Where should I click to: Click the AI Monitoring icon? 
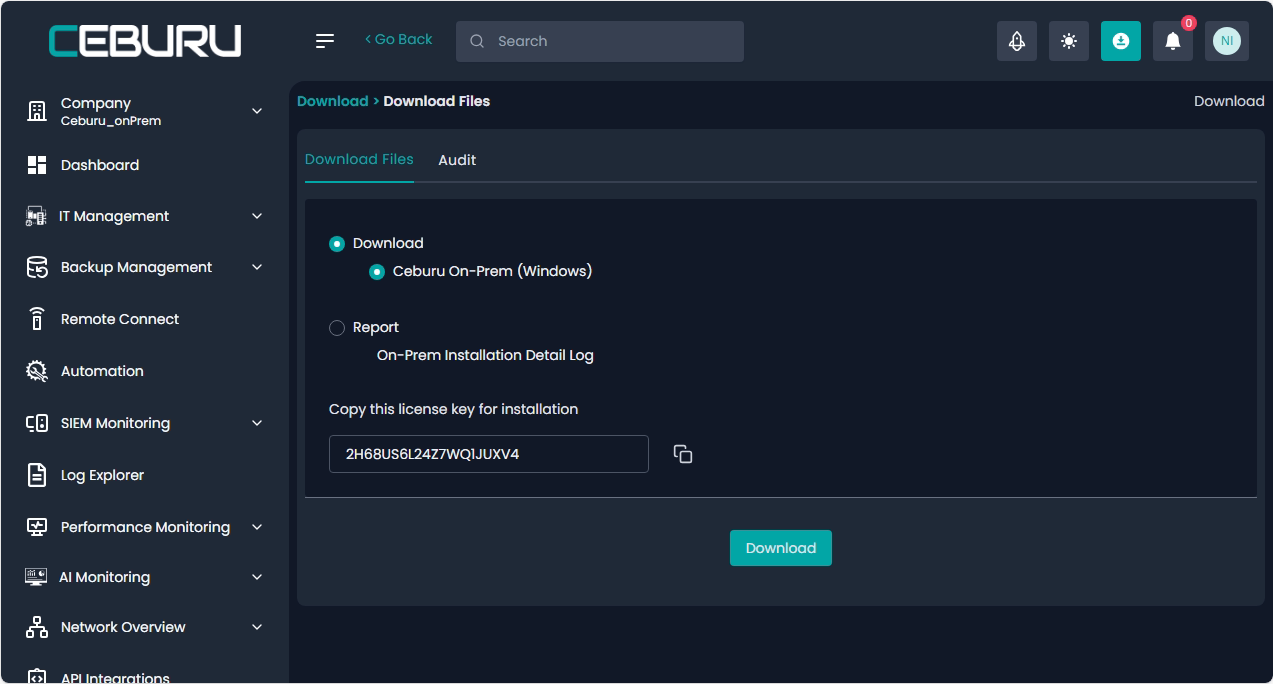(x=36, y=577)
